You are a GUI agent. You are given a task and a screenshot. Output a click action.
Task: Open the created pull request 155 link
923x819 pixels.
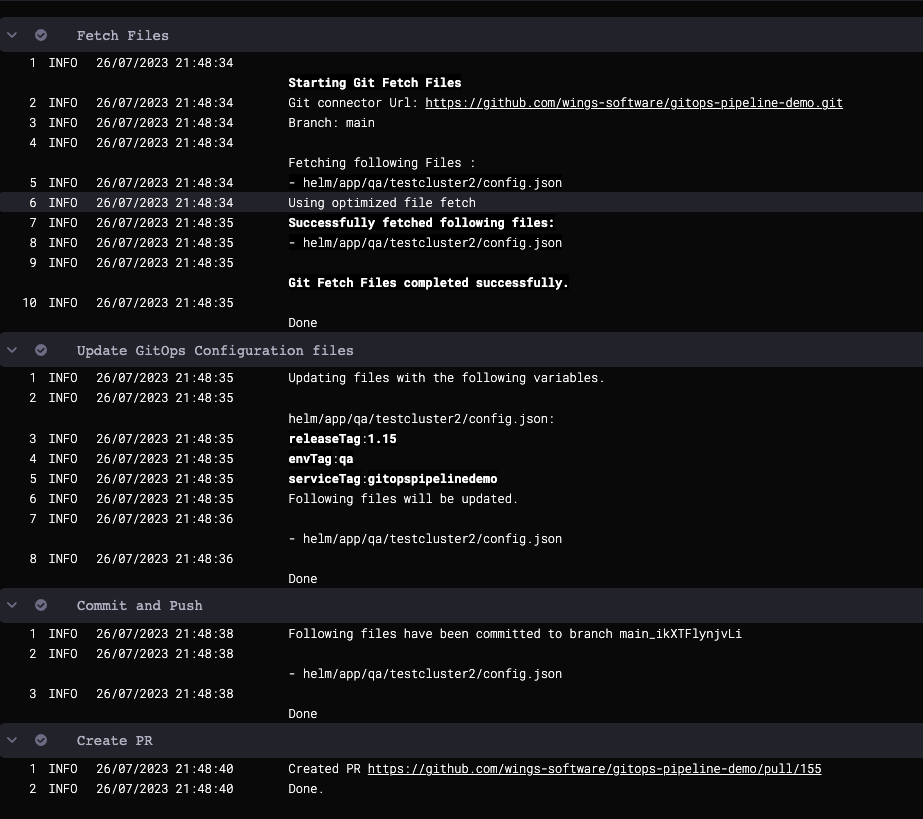[x=594, y=769]
